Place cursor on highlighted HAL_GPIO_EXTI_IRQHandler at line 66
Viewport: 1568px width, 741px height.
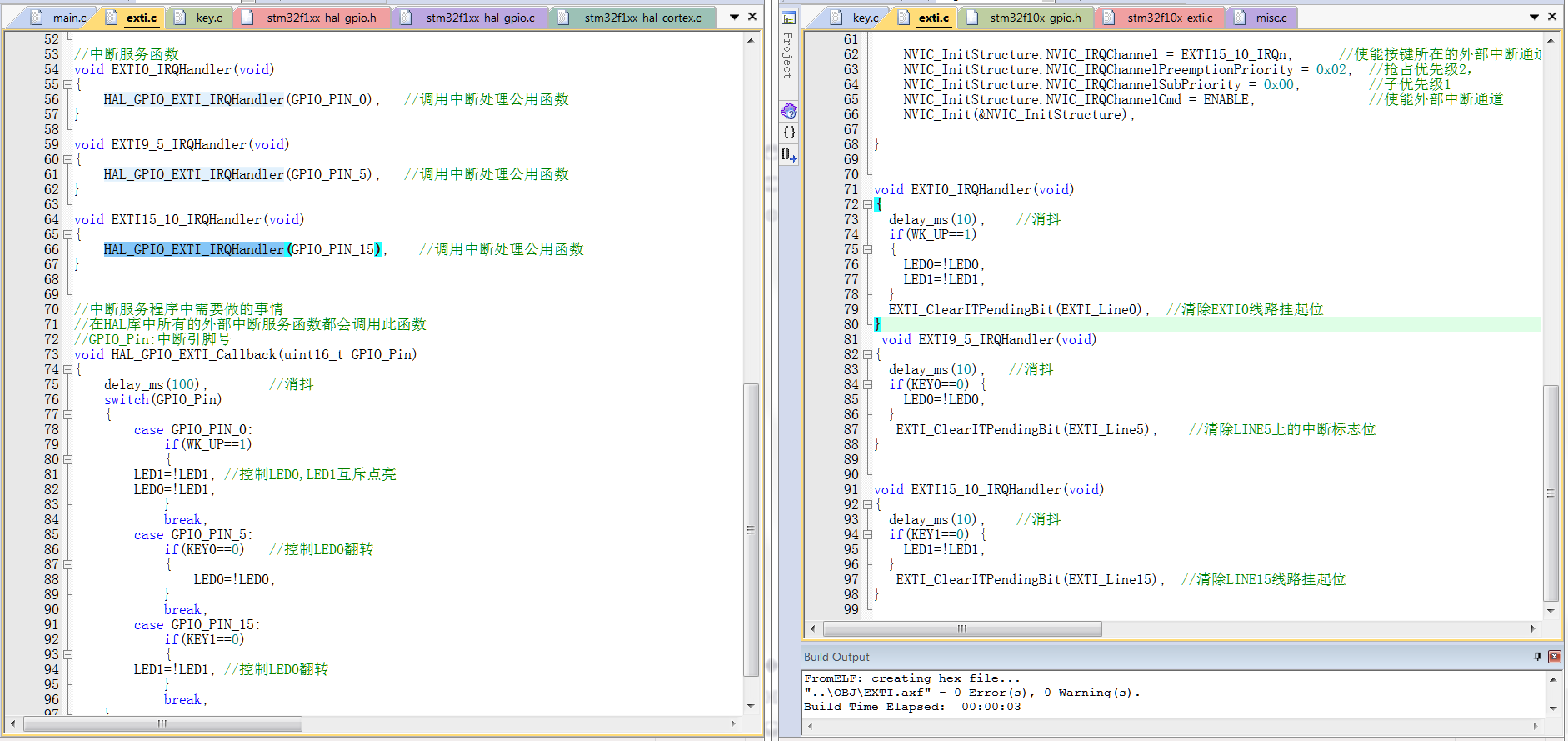point(194,249)
